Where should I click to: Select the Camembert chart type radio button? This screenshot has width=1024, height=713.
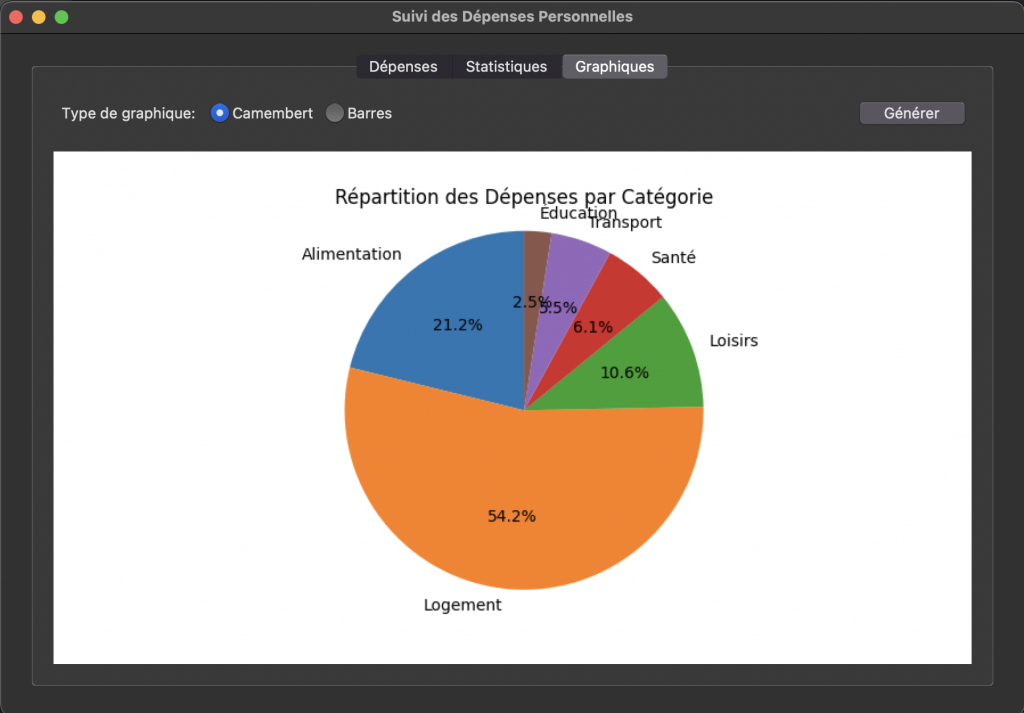click(x=221, y=113)
